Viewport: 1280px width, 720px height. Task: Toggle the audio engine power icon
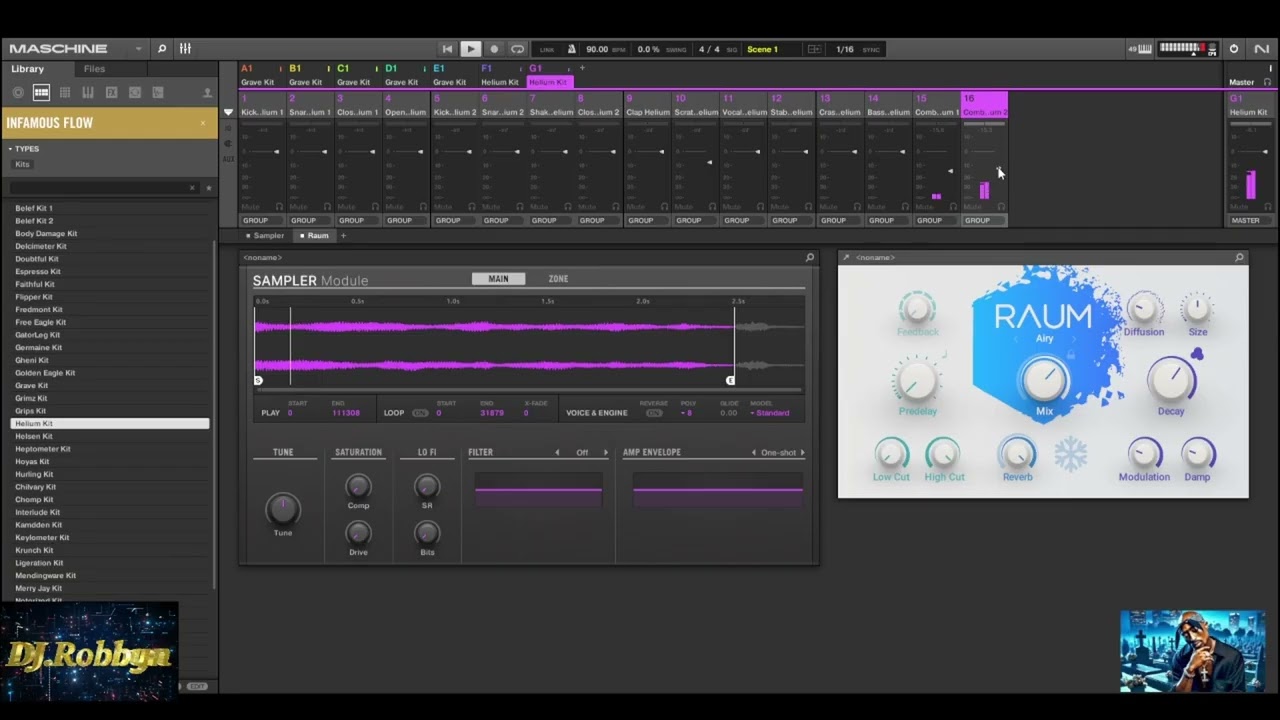(1234, 49)
